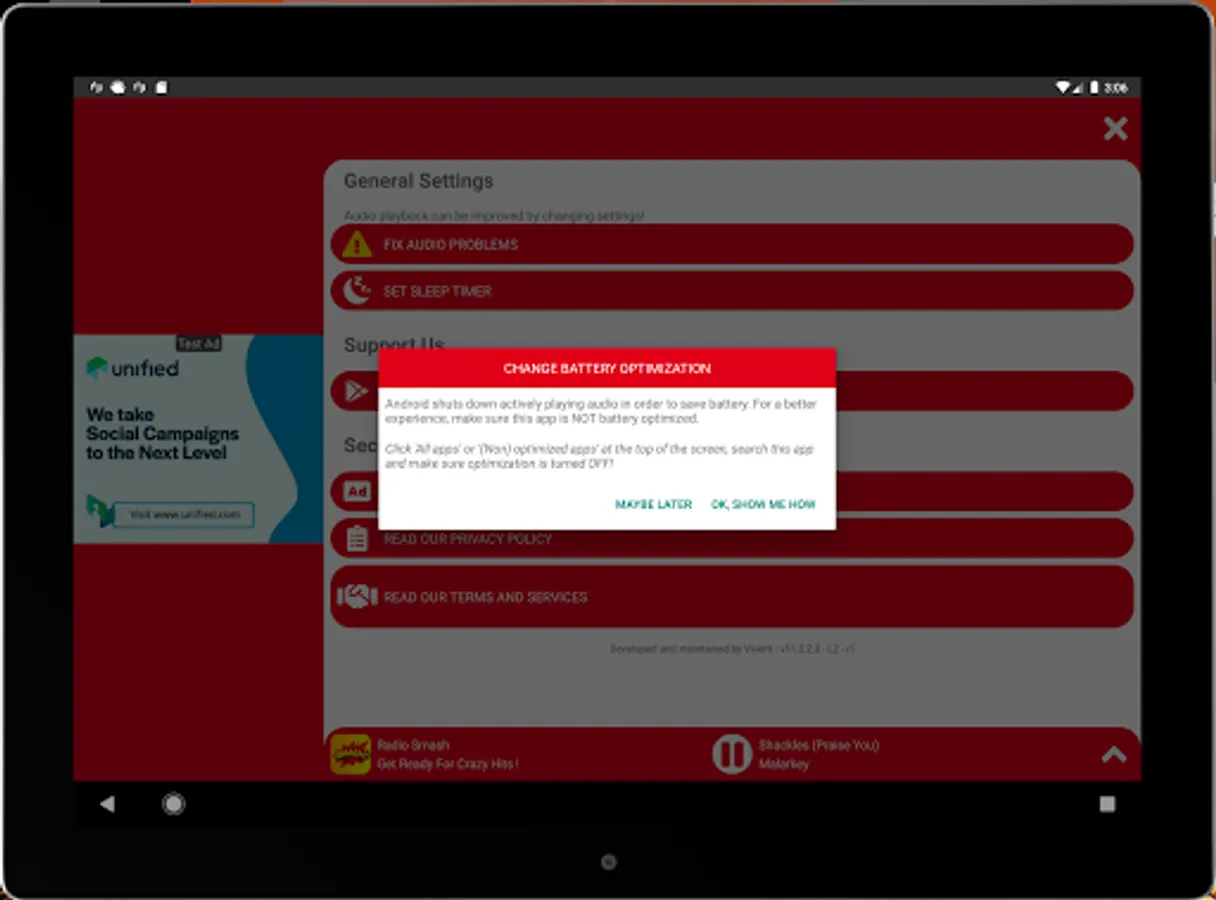The width and height of the screenshot is (1216, 900).
Task: Click the clipboard icon beside privacy policy
Action: pyautogui.click(x=357, y=538)
